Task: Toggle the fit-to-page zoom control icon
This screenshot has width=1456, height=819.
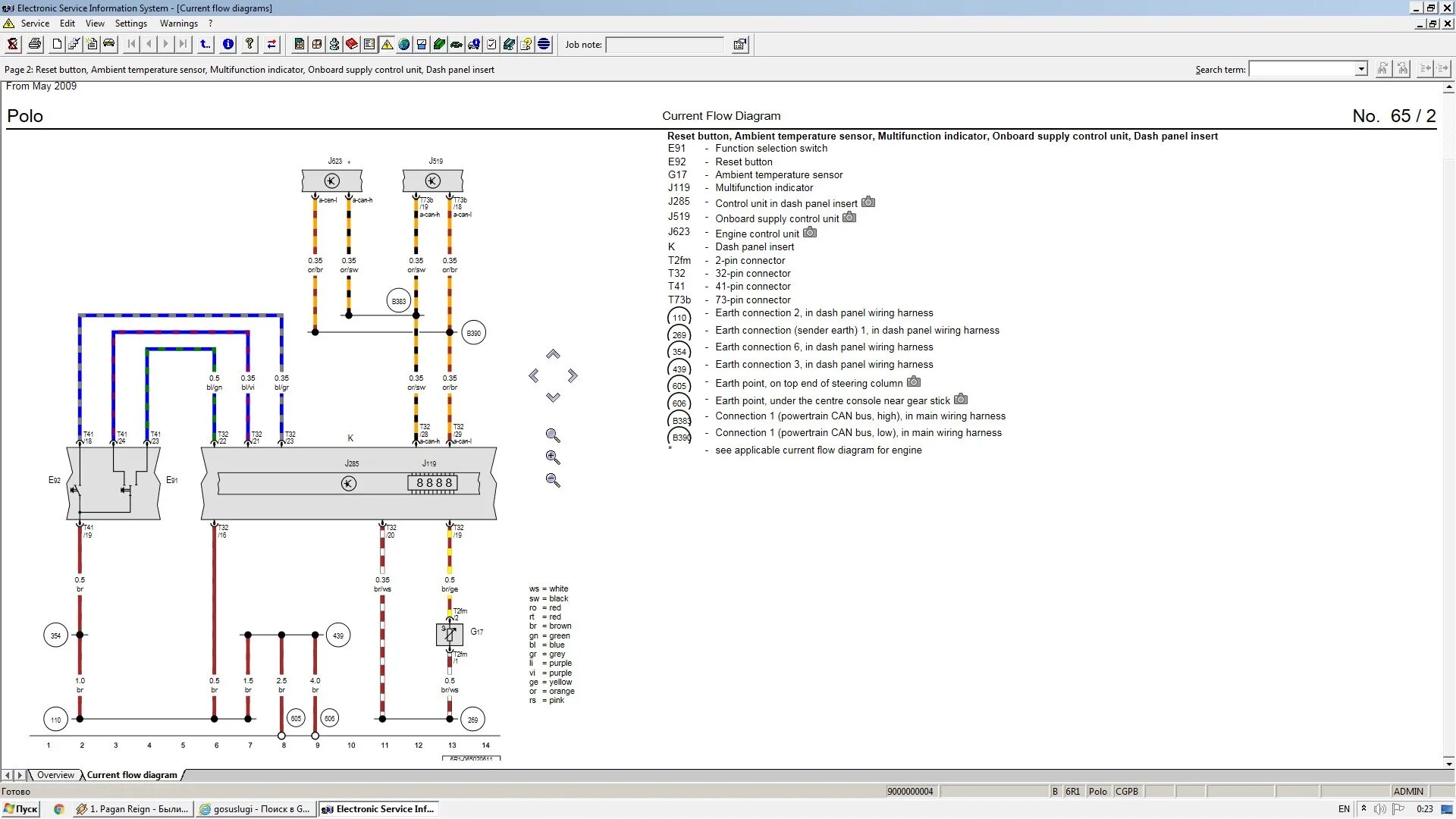Action: click(x=553, y=434)
